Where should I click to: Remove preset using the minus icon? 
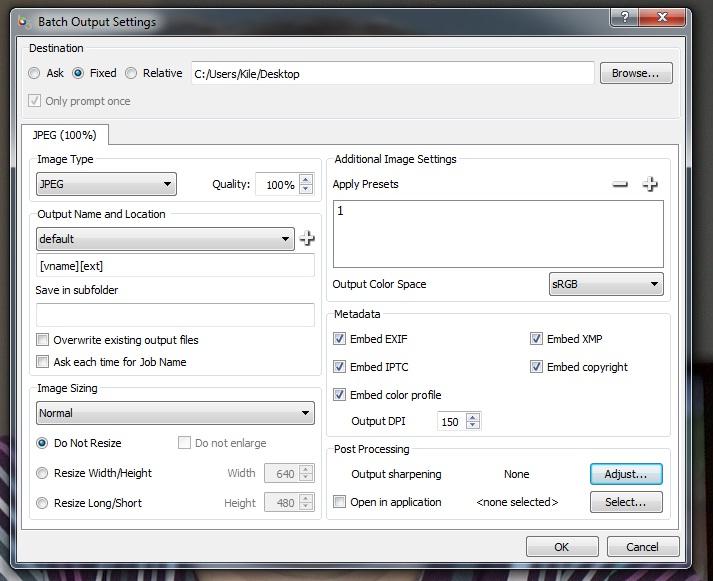tap(620, 184)
